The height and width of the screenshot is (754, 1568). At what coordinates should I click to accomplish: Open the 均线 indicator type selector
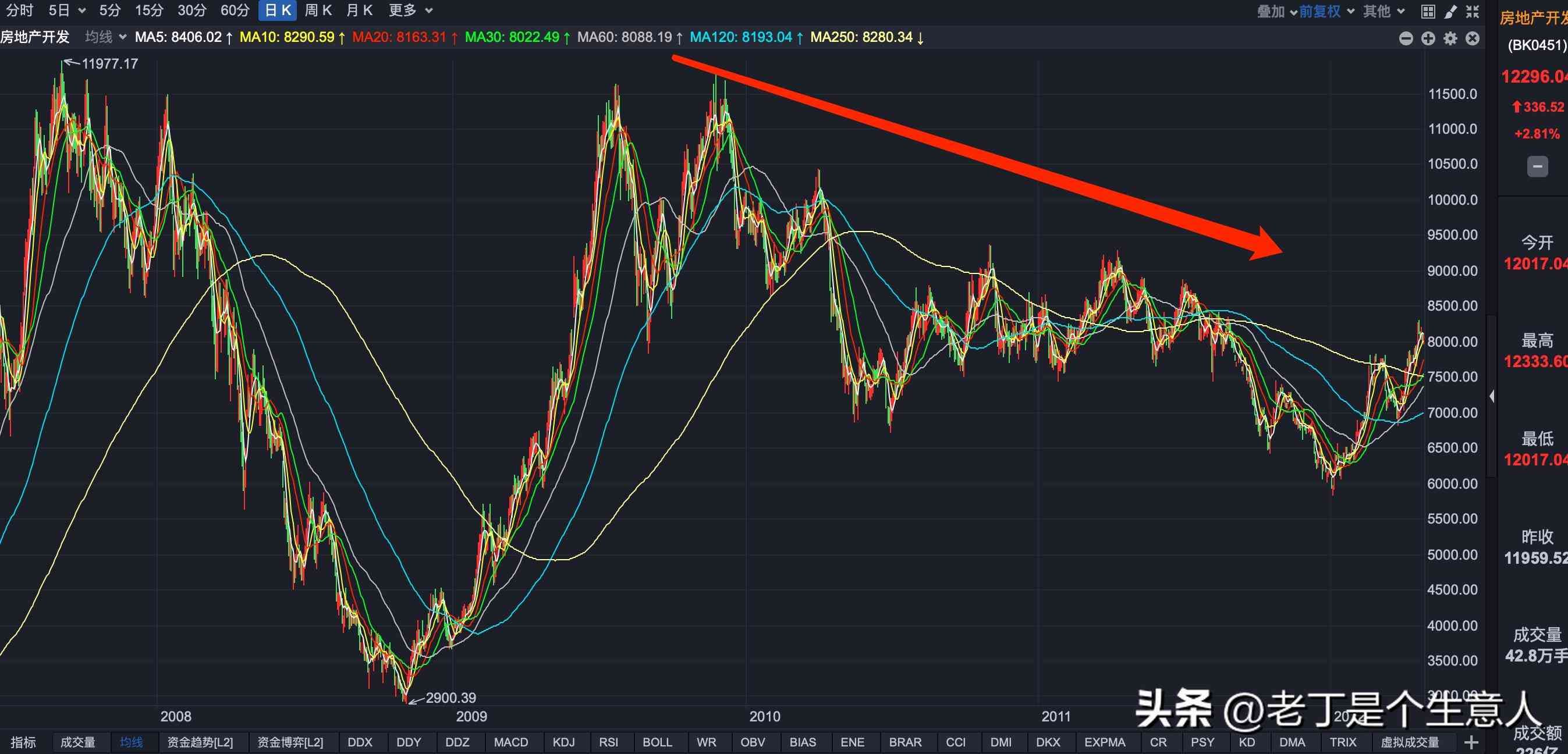pos(105,37)
